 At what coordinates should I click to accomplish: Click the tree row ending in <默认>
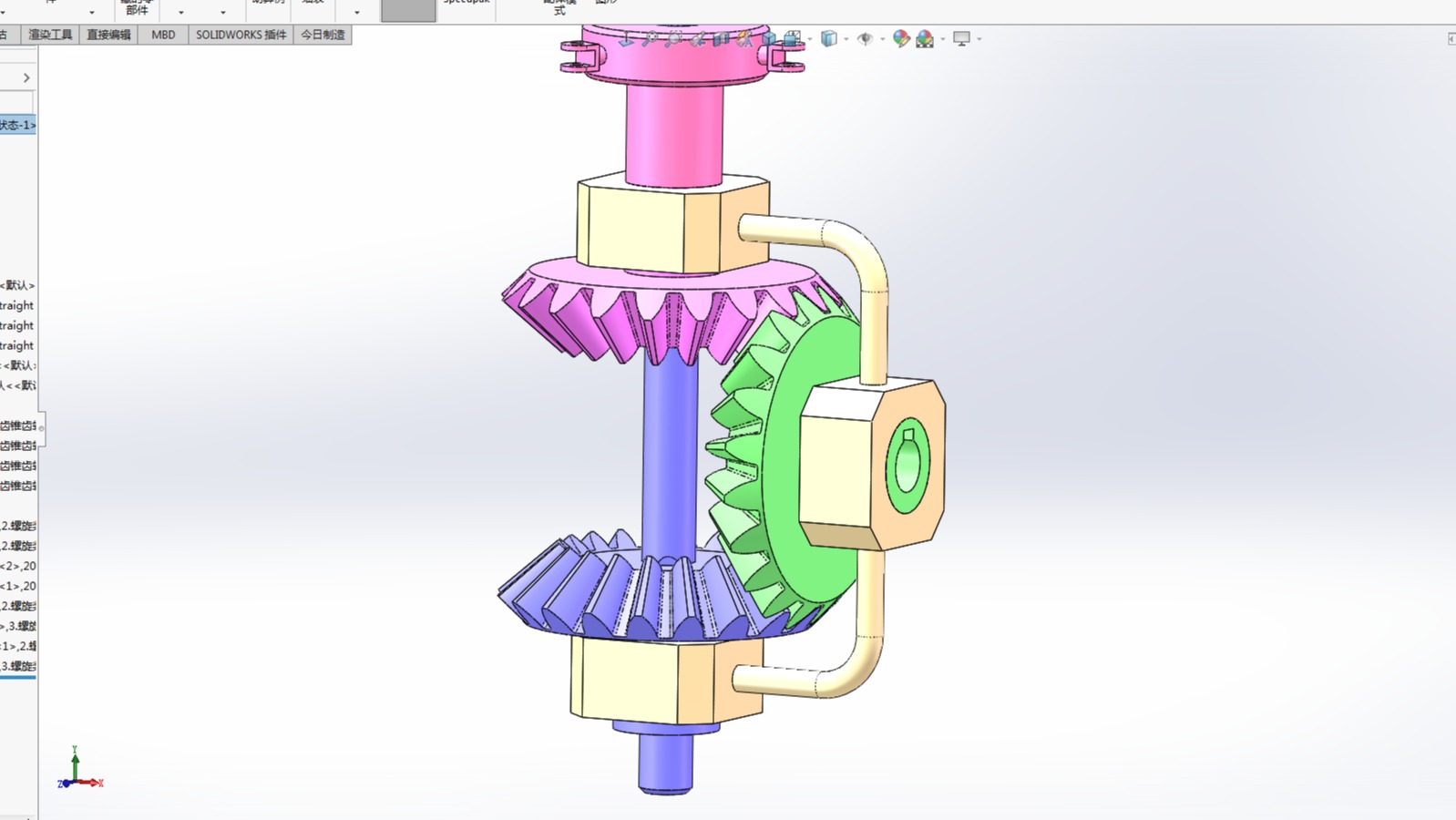tap(18, 285)
